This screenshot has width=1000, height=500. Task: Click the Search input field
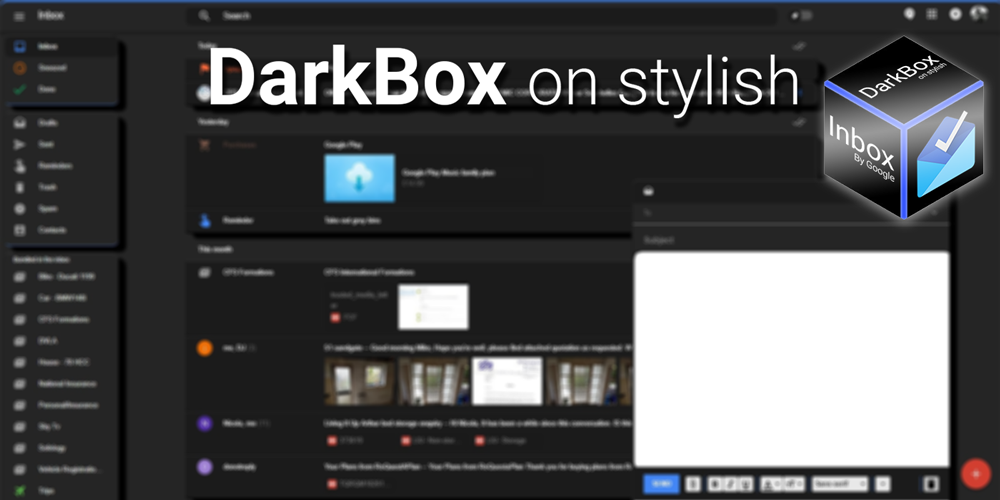coord(482,16)
